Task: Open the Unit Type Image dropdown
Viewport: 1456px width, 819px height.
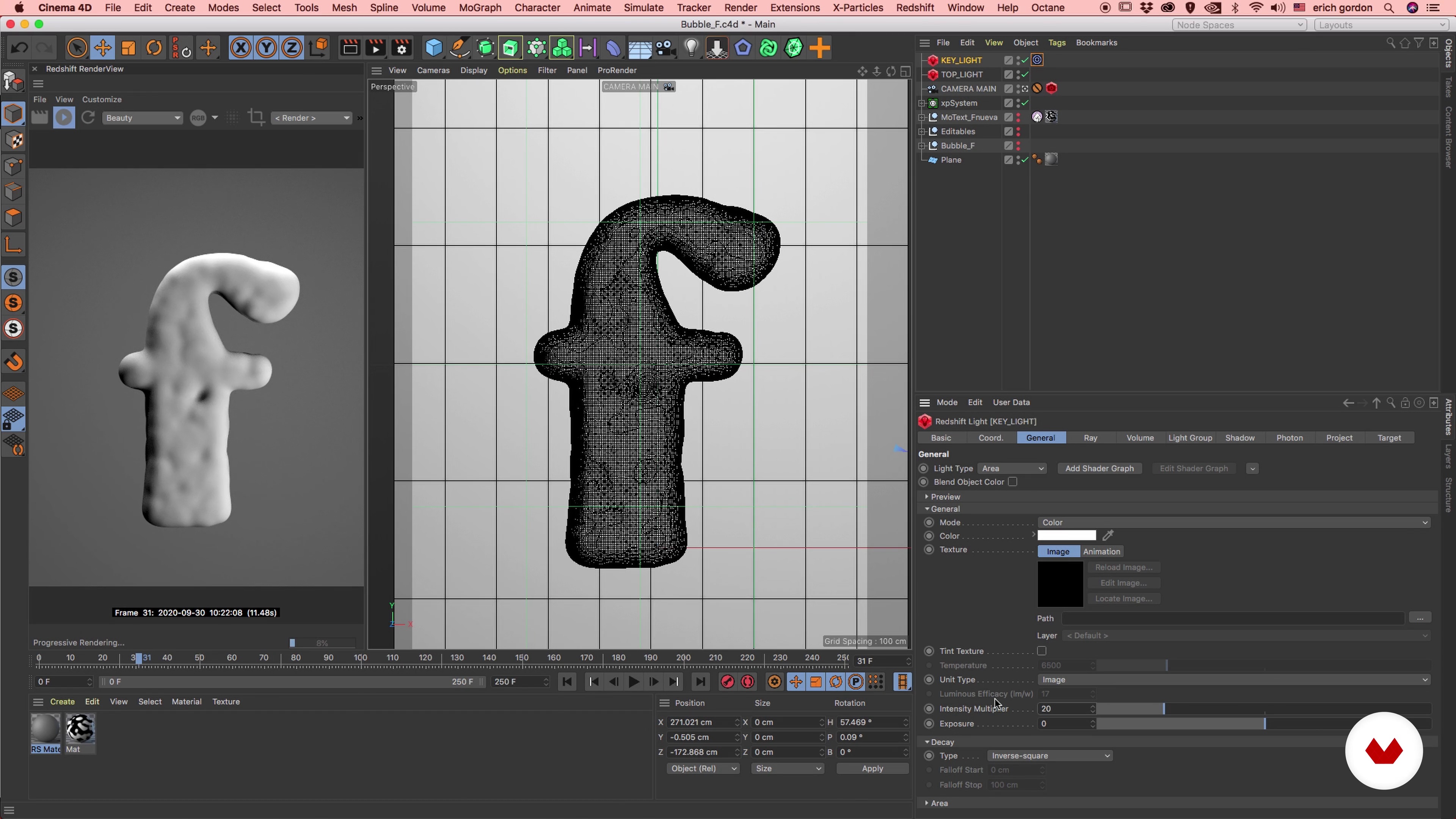Action: (1234, 679)
